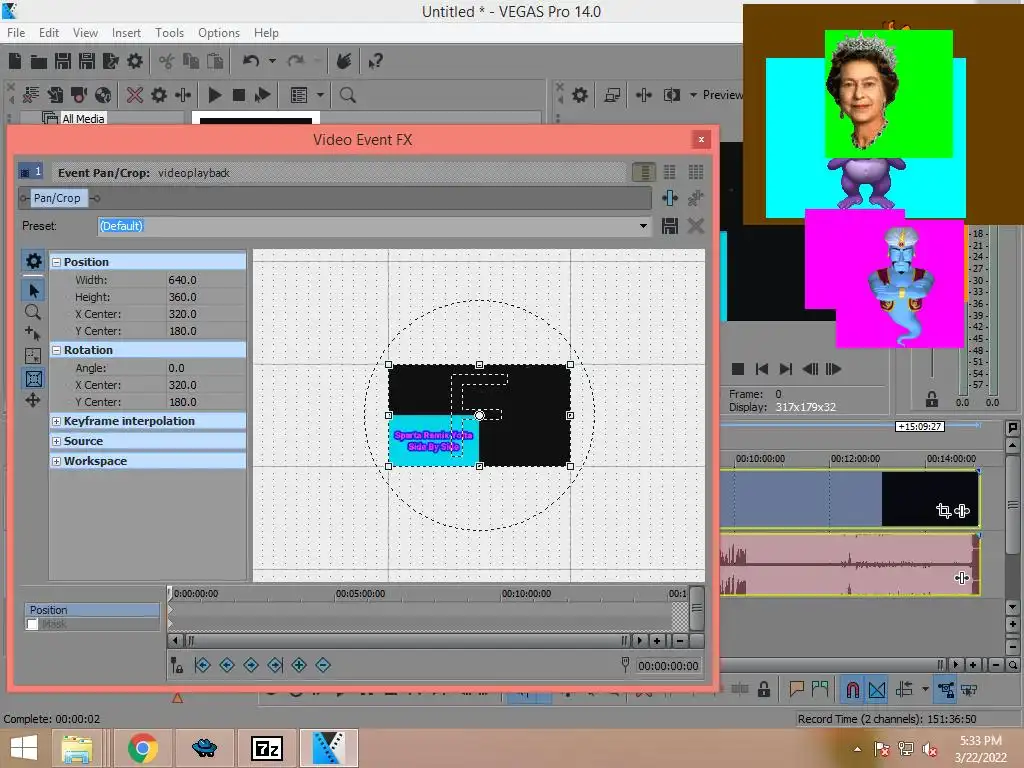
Task: Open the Edit menu
Action: 49,33
